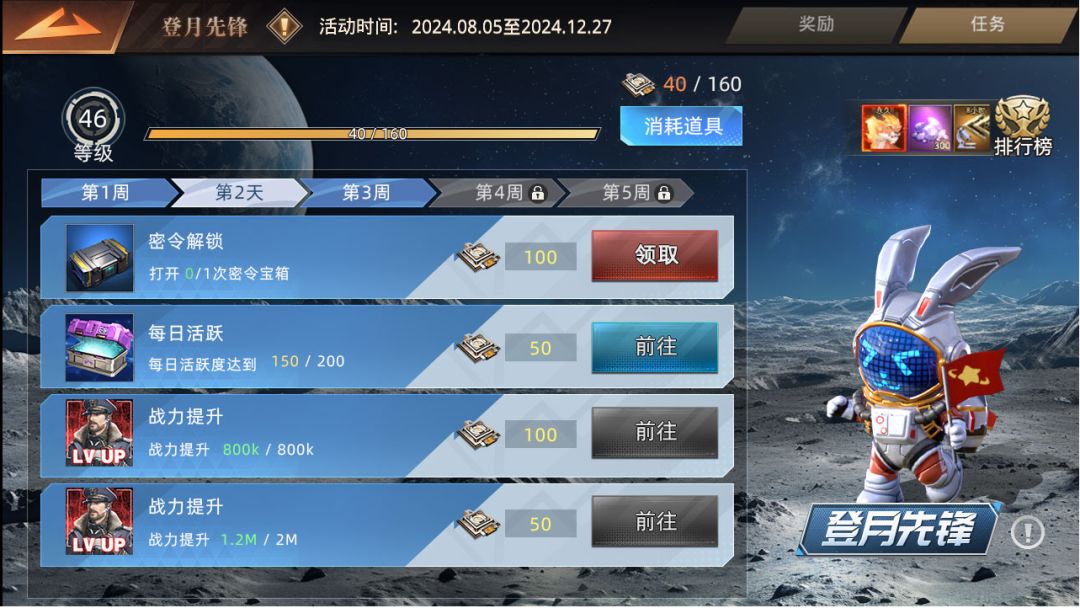Tap the purple crystal reward icon

[x=930, y=128]
